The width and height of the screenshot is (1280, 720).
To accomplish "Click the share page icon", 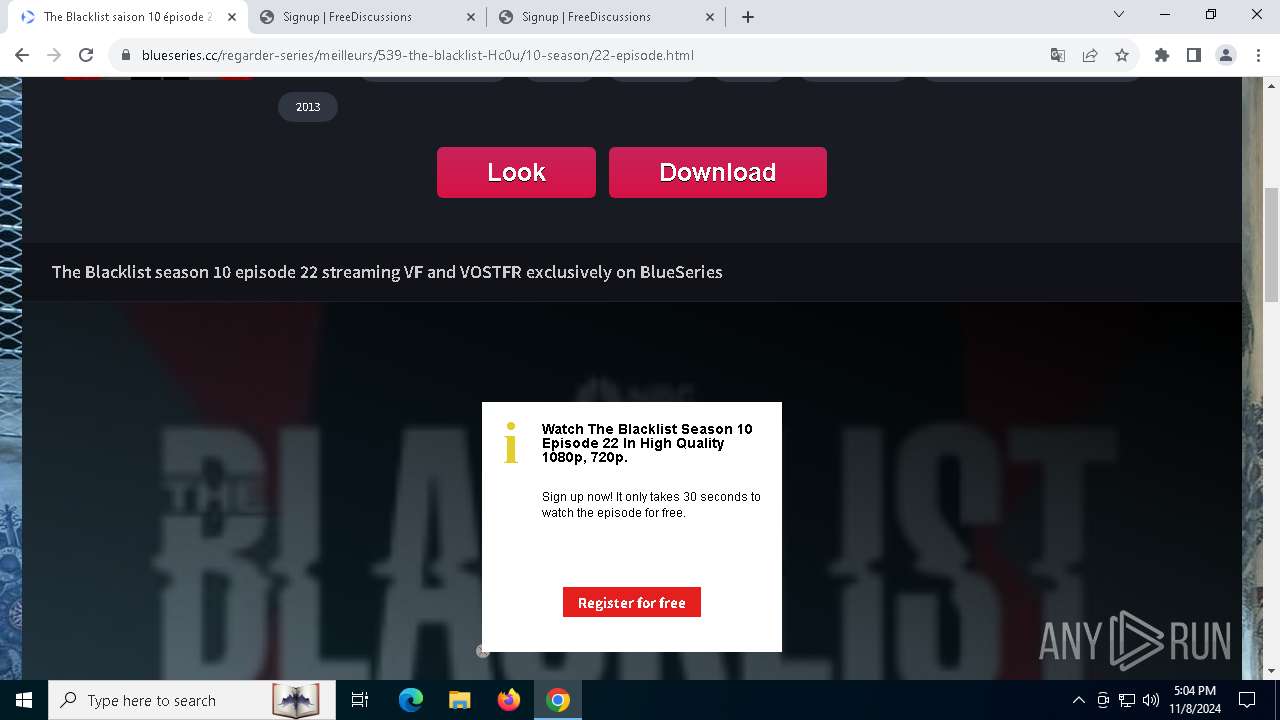I will 1090,55.
